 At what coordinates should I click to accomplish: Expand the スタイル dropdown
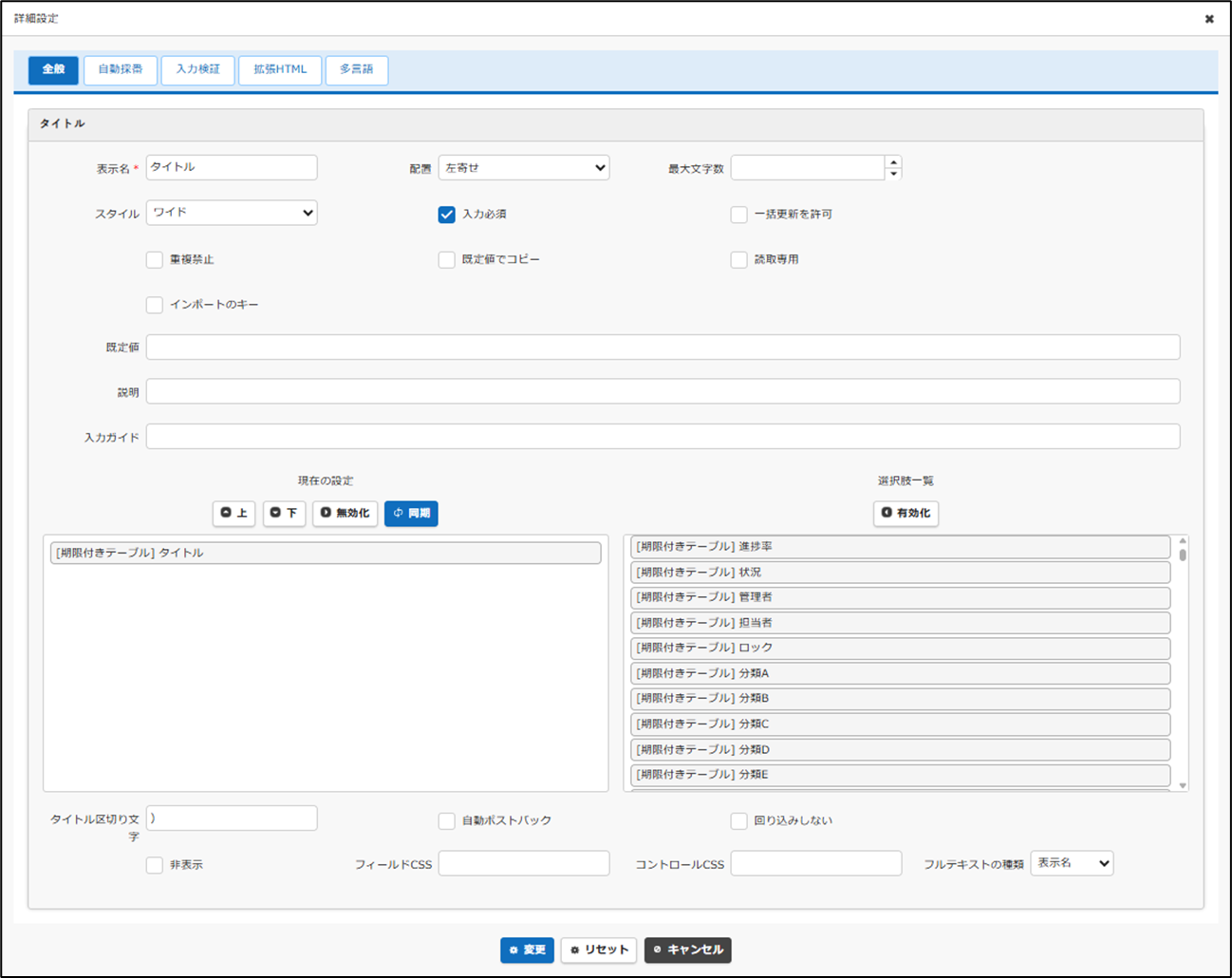[x=232, y=213]
